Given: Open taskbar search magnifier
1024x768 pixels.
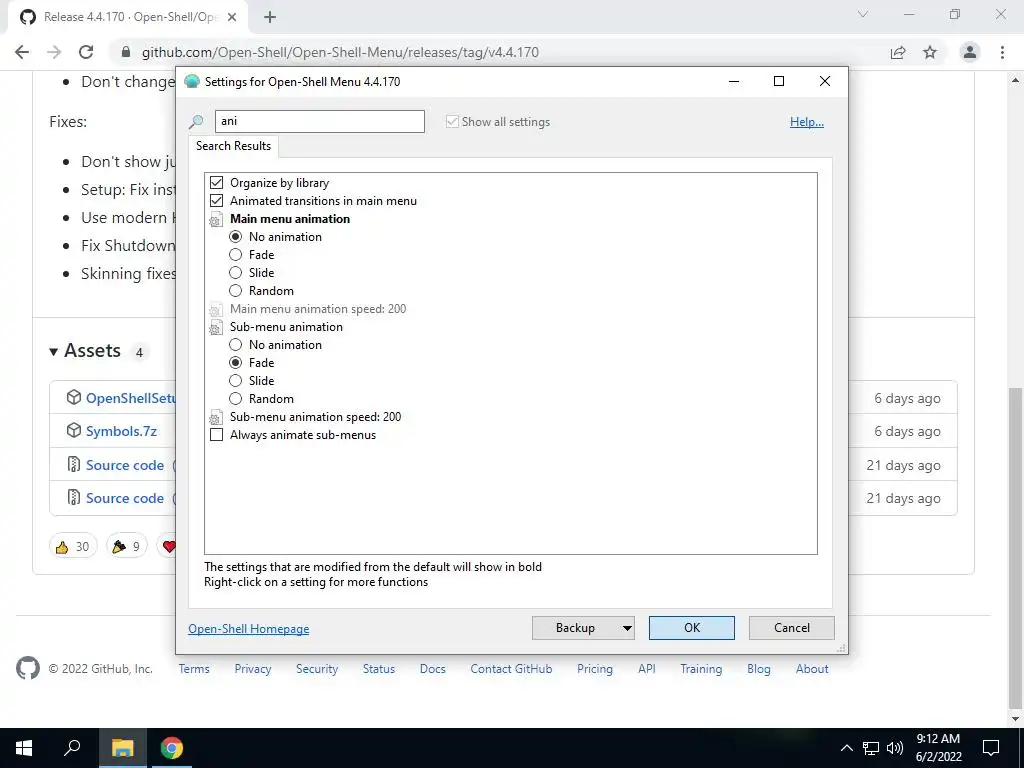Looking at the screenshot, I should click(72, 748).
